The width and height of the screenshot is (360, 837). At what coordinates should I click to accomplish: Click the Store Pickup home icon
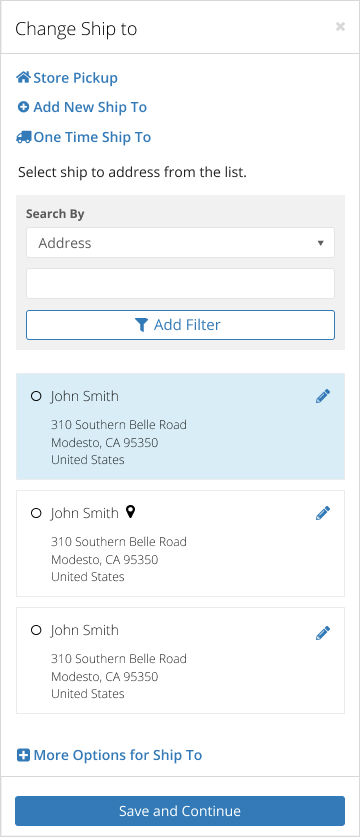[x=24, y=78]
